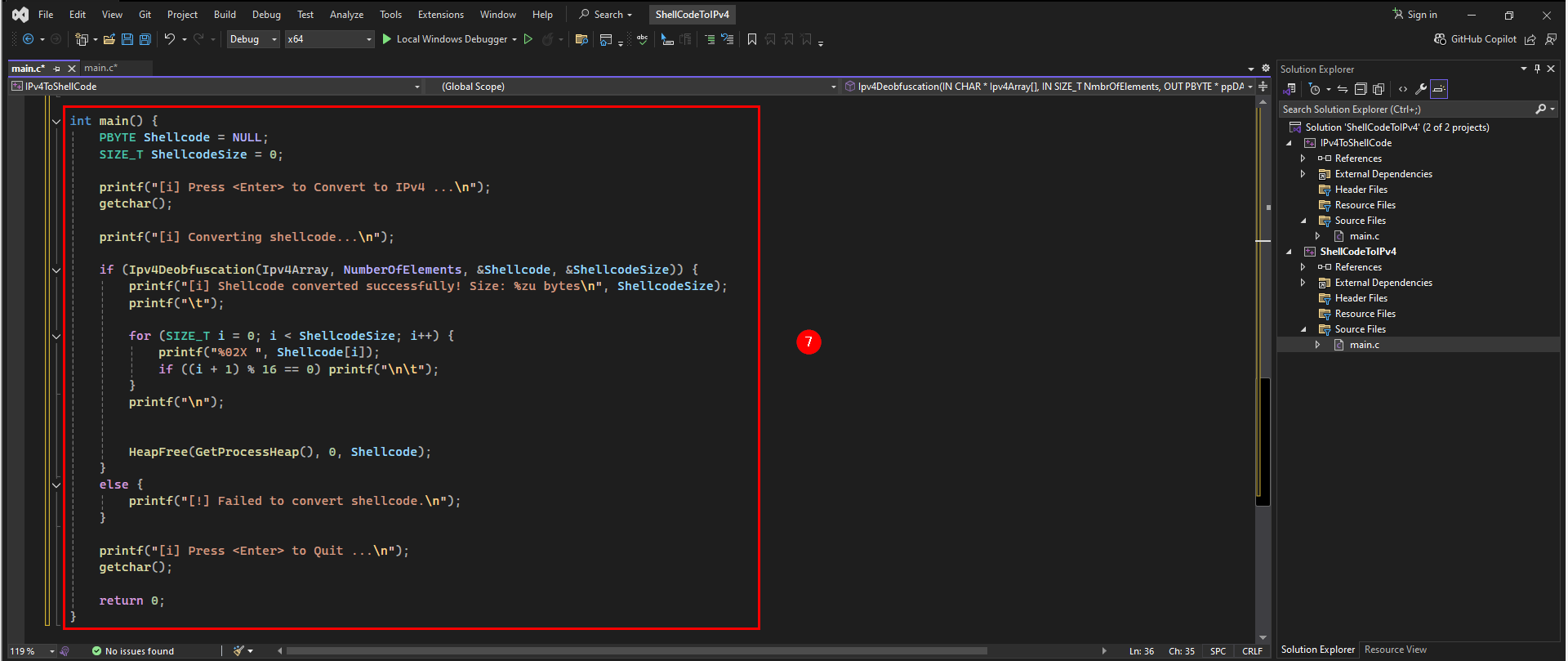Comment out the selected lines icon
Screen dimensions: 1568x661
709,39
